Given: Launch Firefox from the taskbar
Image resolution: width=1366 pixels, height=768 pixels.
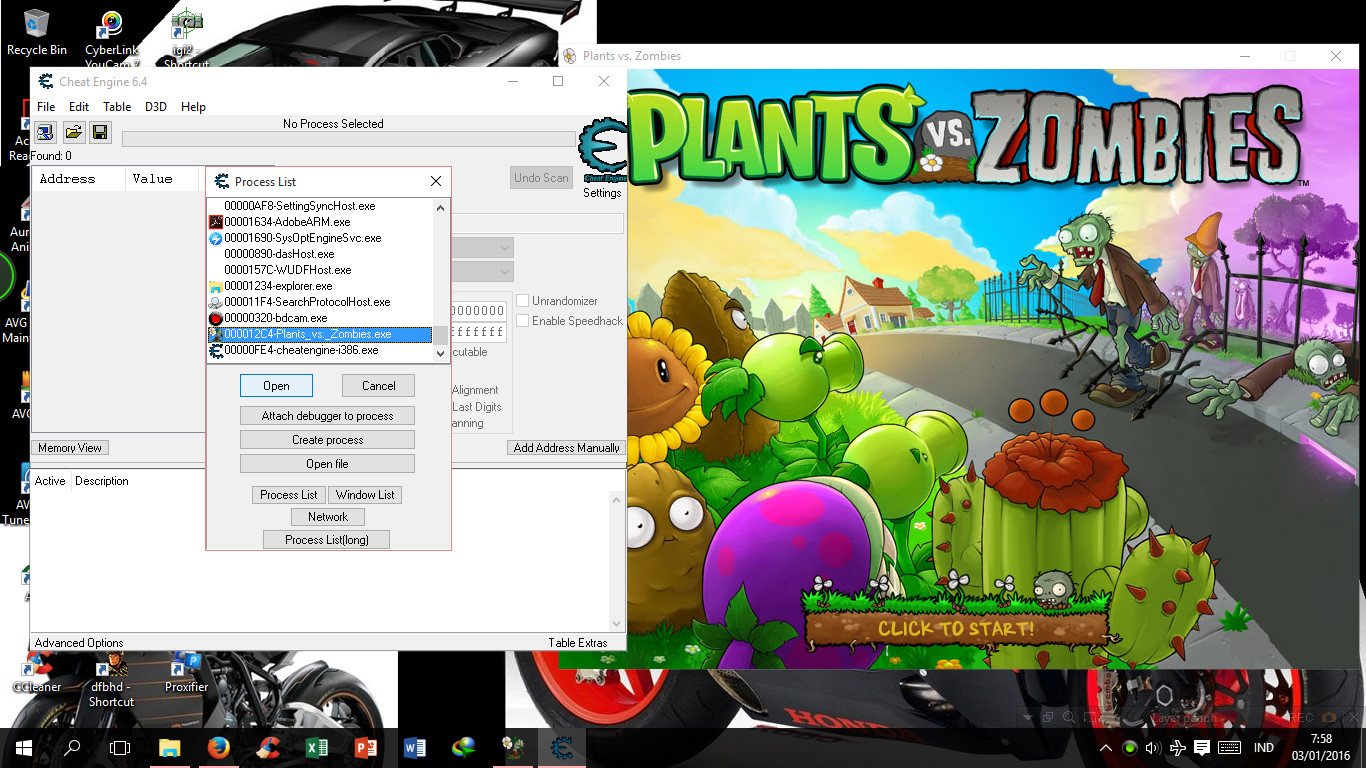Looking at the screenshot, I should click(x=218, y=747).
